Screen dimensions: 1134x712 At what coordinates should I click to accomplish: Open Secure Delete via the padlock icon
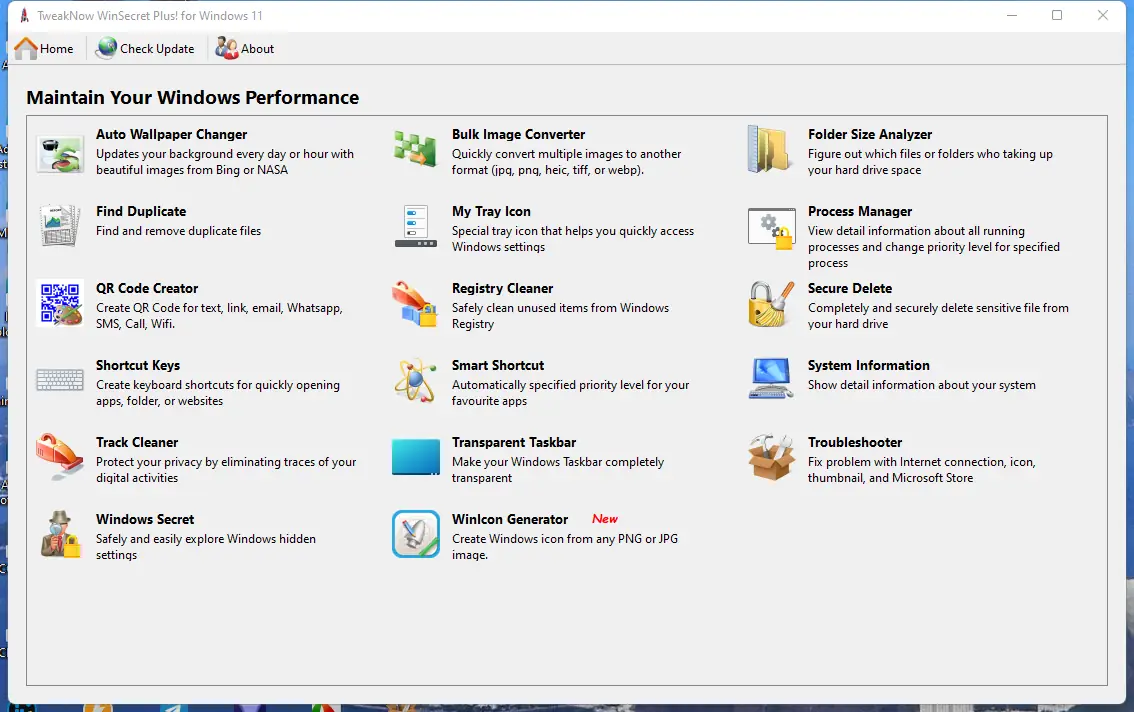tap(770, 306)
